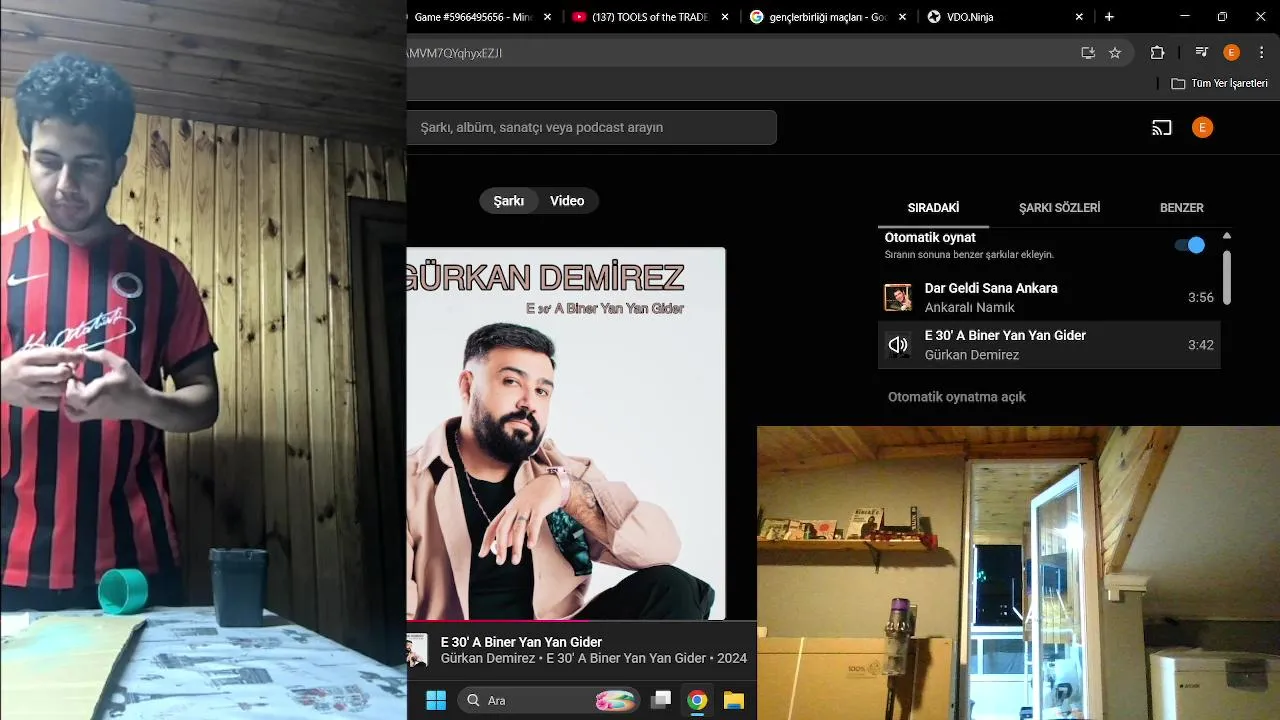Click the Gürkan Demirez album cover art
The width and height of the screenshot is (1280, 720).
pyautogui.click(x=566, y=433)
